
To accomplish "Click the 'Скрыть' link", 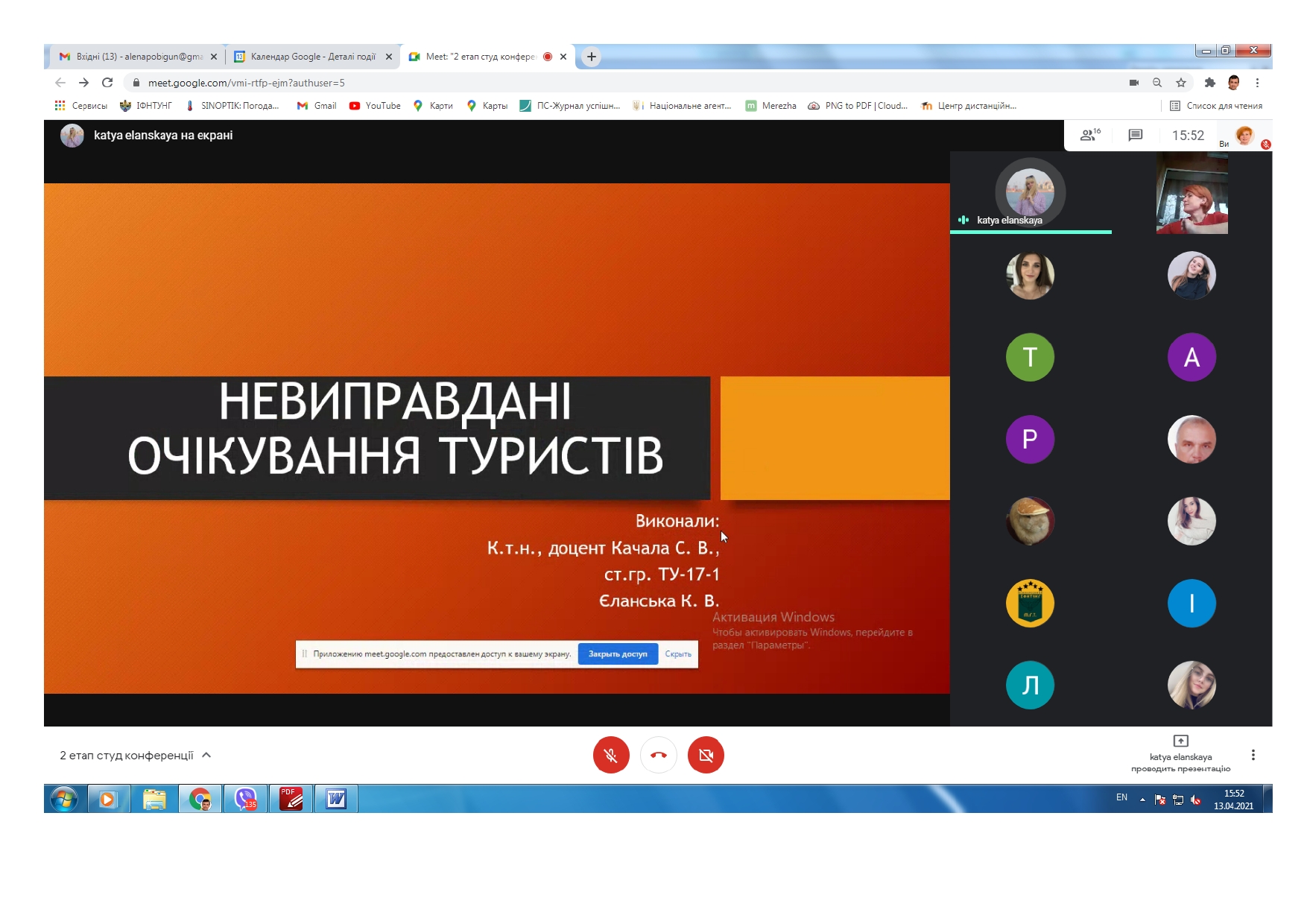I will [x=678, y=654].
